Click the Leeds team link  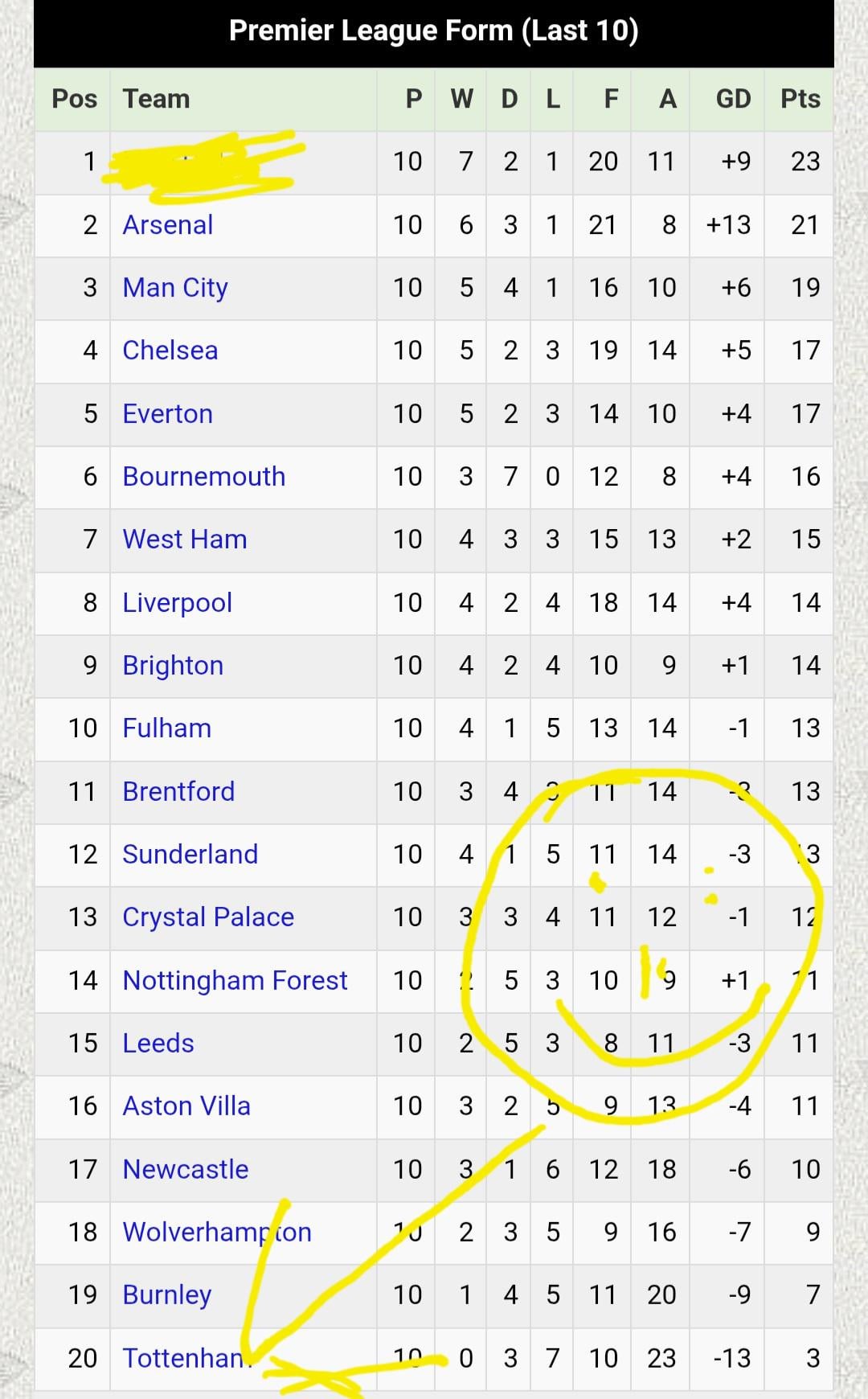158,1044
